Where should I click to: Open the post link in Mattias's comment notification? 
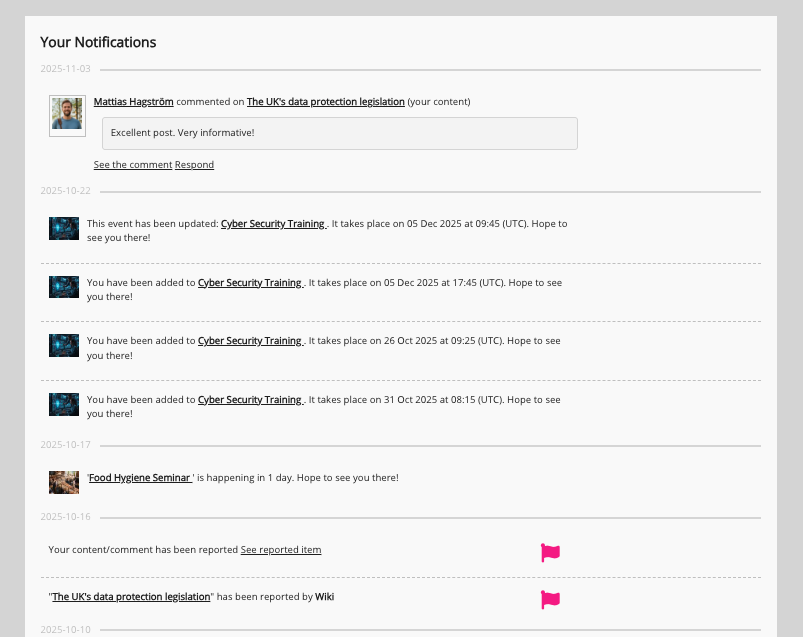click(x=325, y=102)
